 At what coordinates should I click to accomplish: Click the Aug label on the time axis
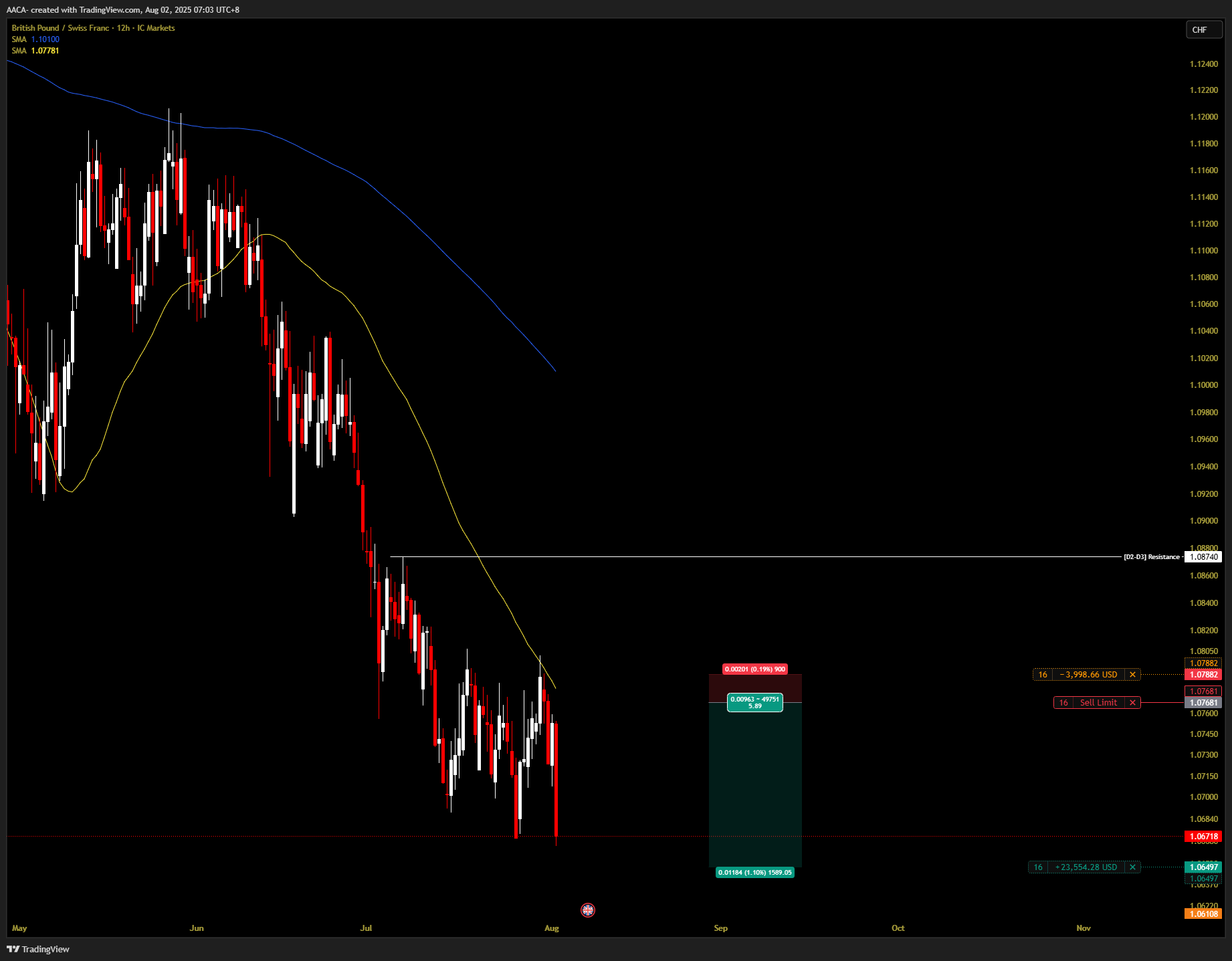[x=552, y=928]
